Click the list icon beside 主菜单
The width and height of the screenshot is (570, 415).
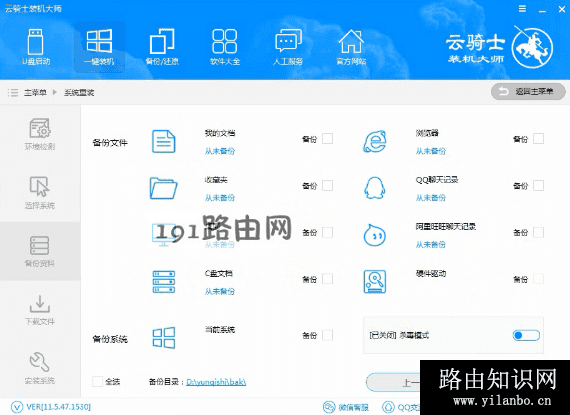click(x=13, y=93)
